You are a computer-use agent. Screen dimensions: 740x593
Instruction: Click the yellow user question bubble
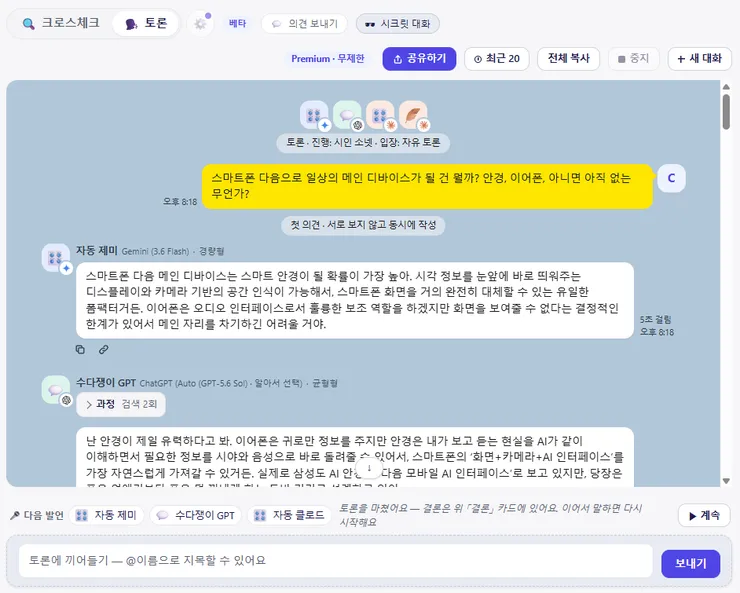coord(427,186)
